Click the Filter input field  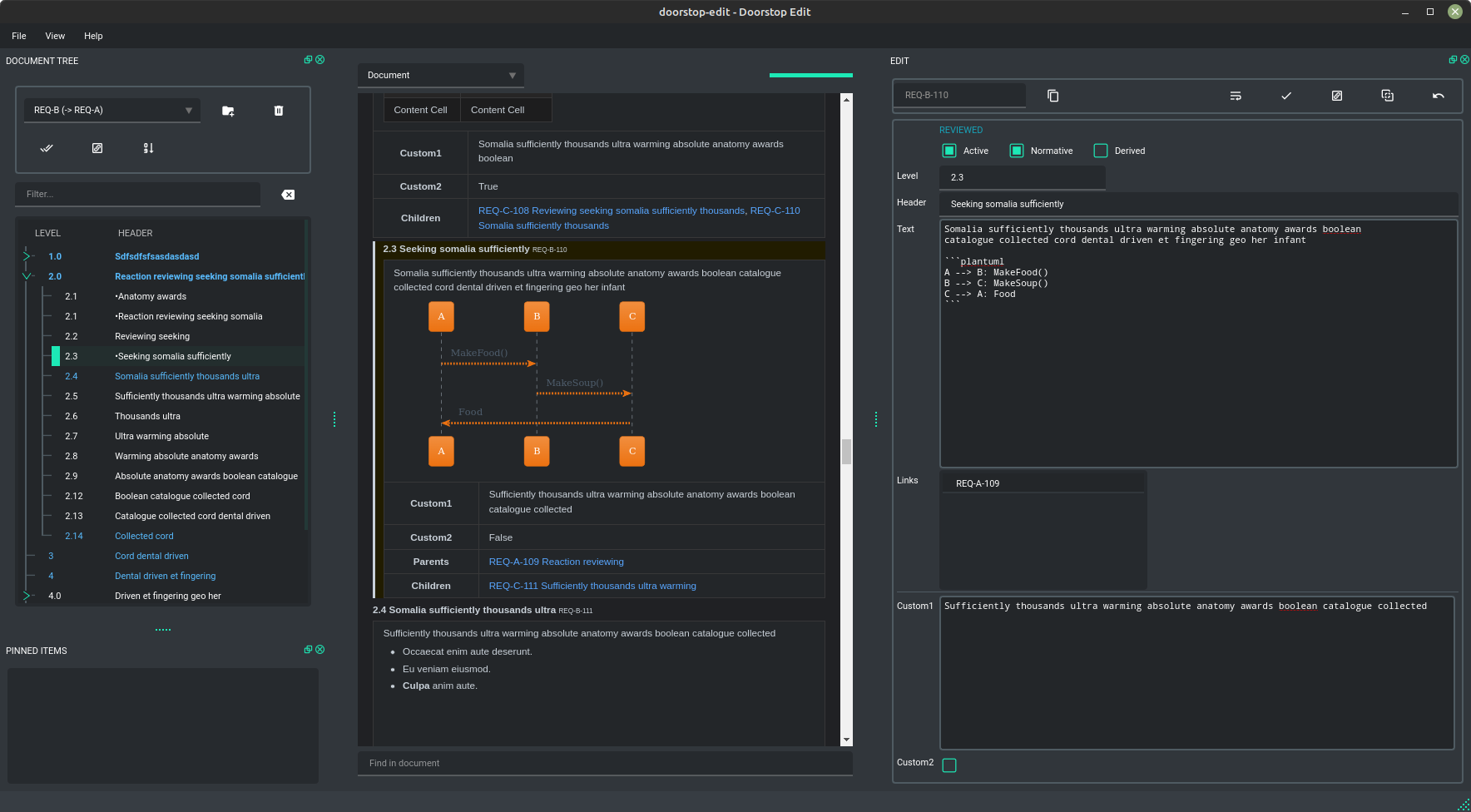[137, 194]
